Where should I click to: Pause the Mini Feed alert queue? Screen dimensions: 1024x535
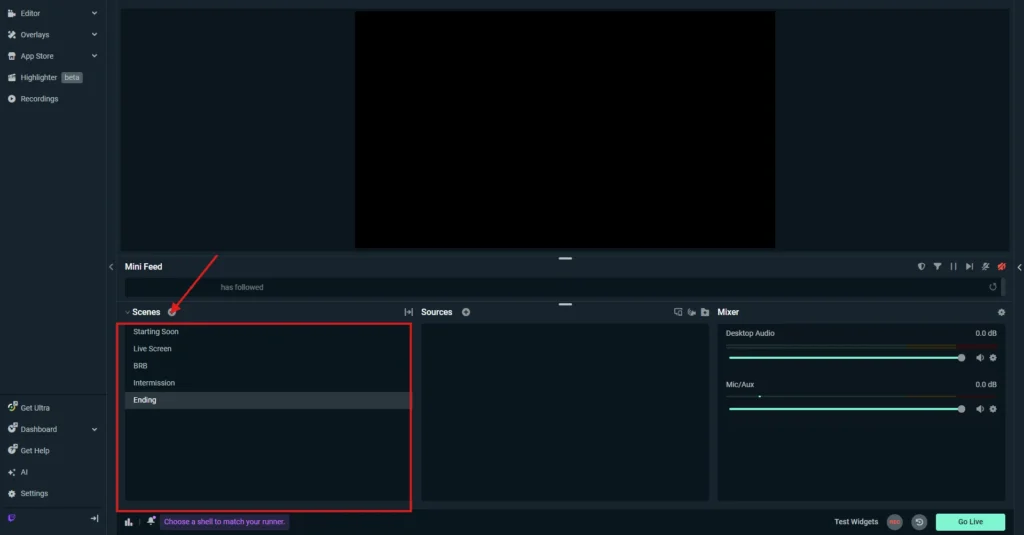click(x=953, y=267)
